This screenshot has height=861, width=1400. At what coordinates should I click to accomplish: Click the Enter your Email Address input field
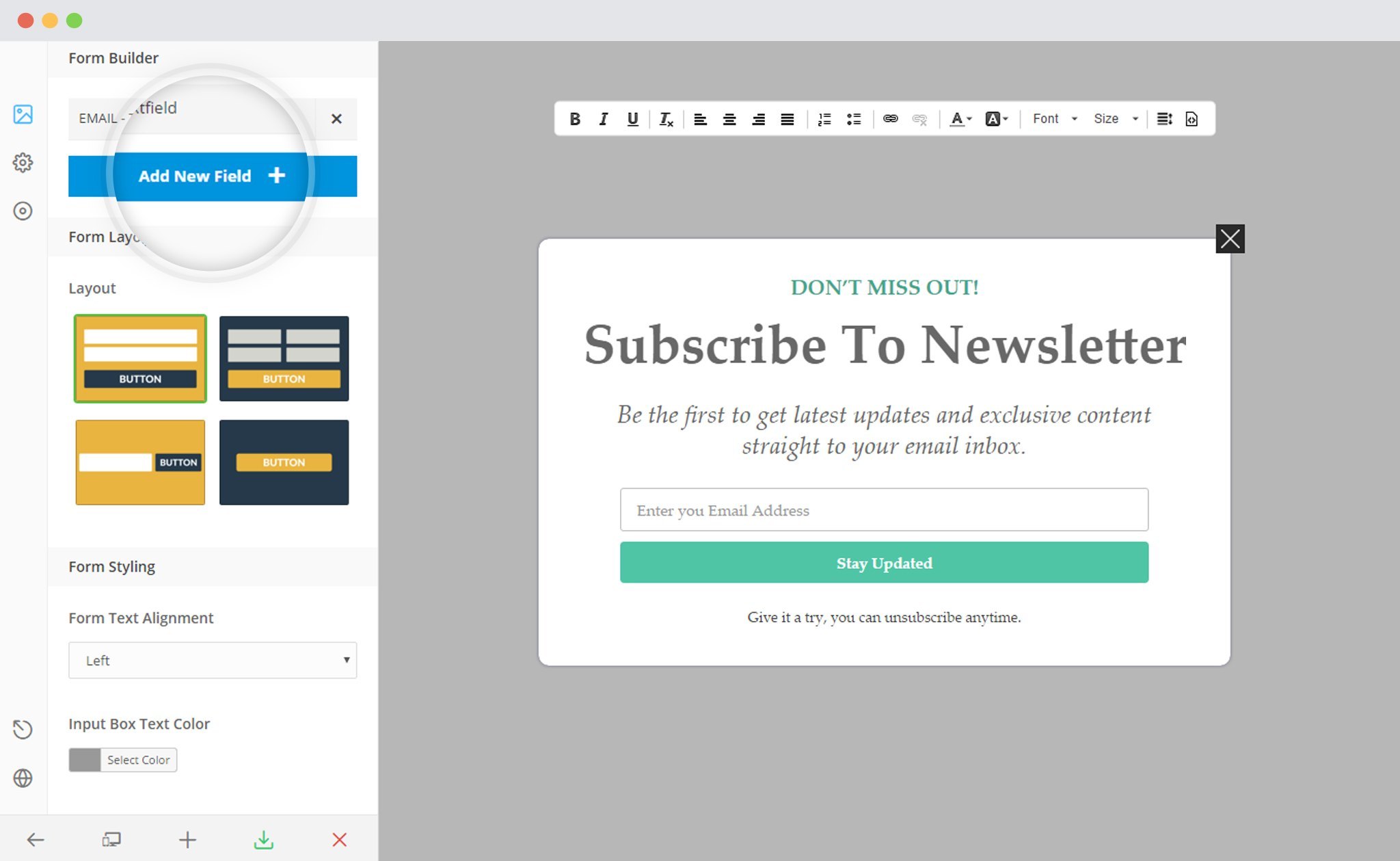pos(884,510)
